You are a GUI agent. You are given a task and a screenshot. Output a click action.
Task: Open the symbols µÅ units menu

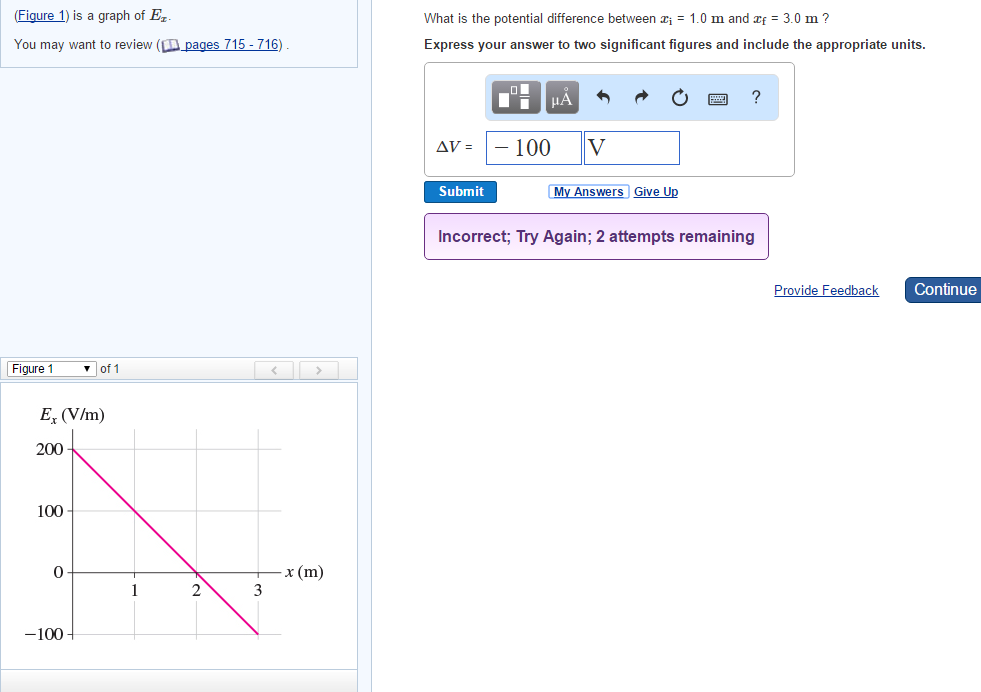(x=562, y=97)
